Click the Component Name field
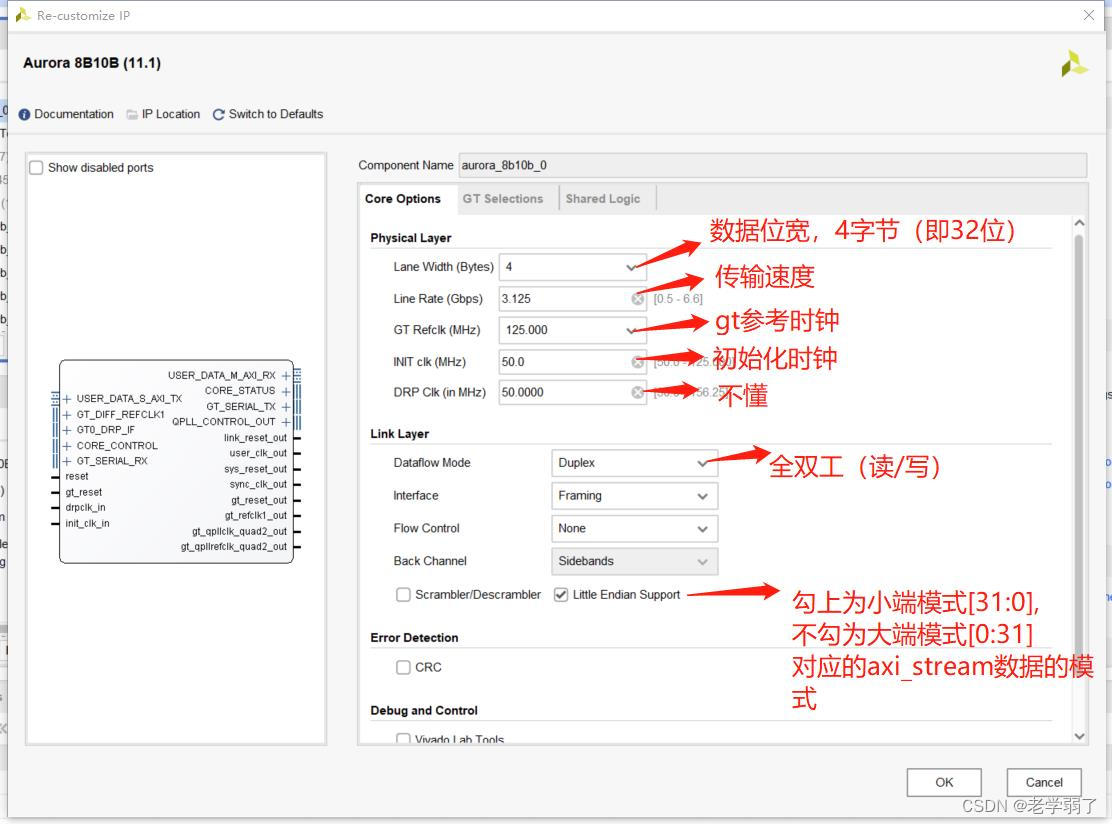This screenshot has width=1112, height=824. pos(772,165)
